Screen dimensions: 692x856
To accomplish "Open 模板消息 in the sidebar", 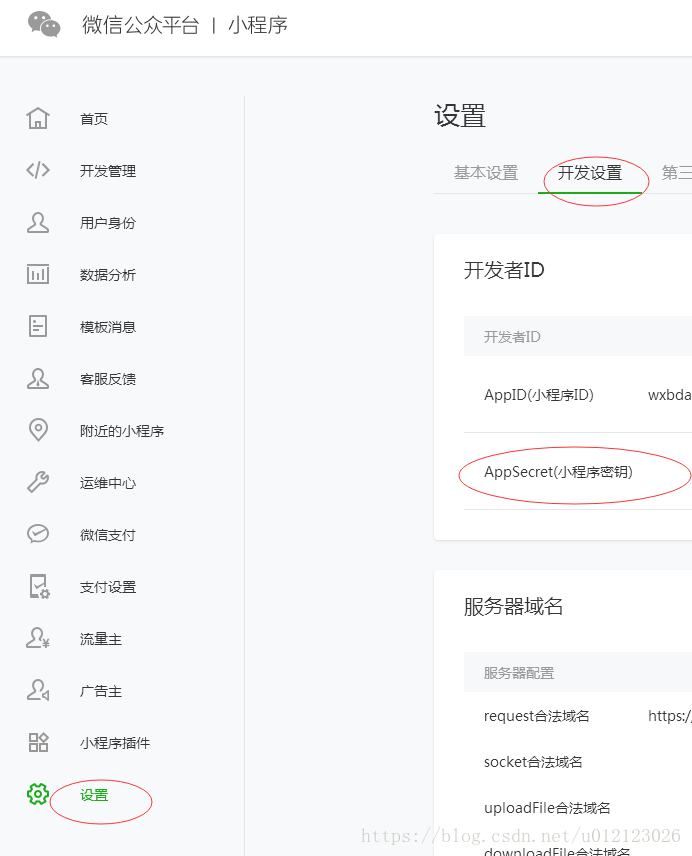I will point(108,327).
